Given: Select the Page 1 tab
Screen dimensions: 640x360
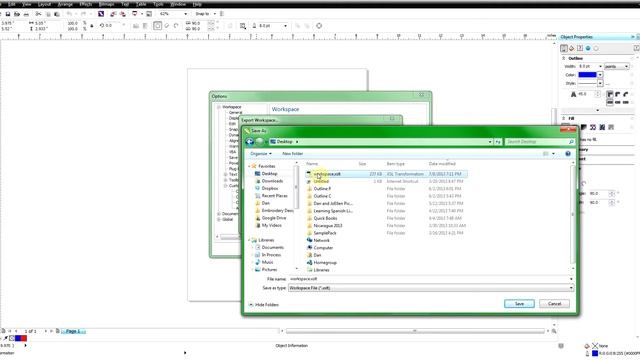Looking at the screenshot, I should click(x=73, y=331).
